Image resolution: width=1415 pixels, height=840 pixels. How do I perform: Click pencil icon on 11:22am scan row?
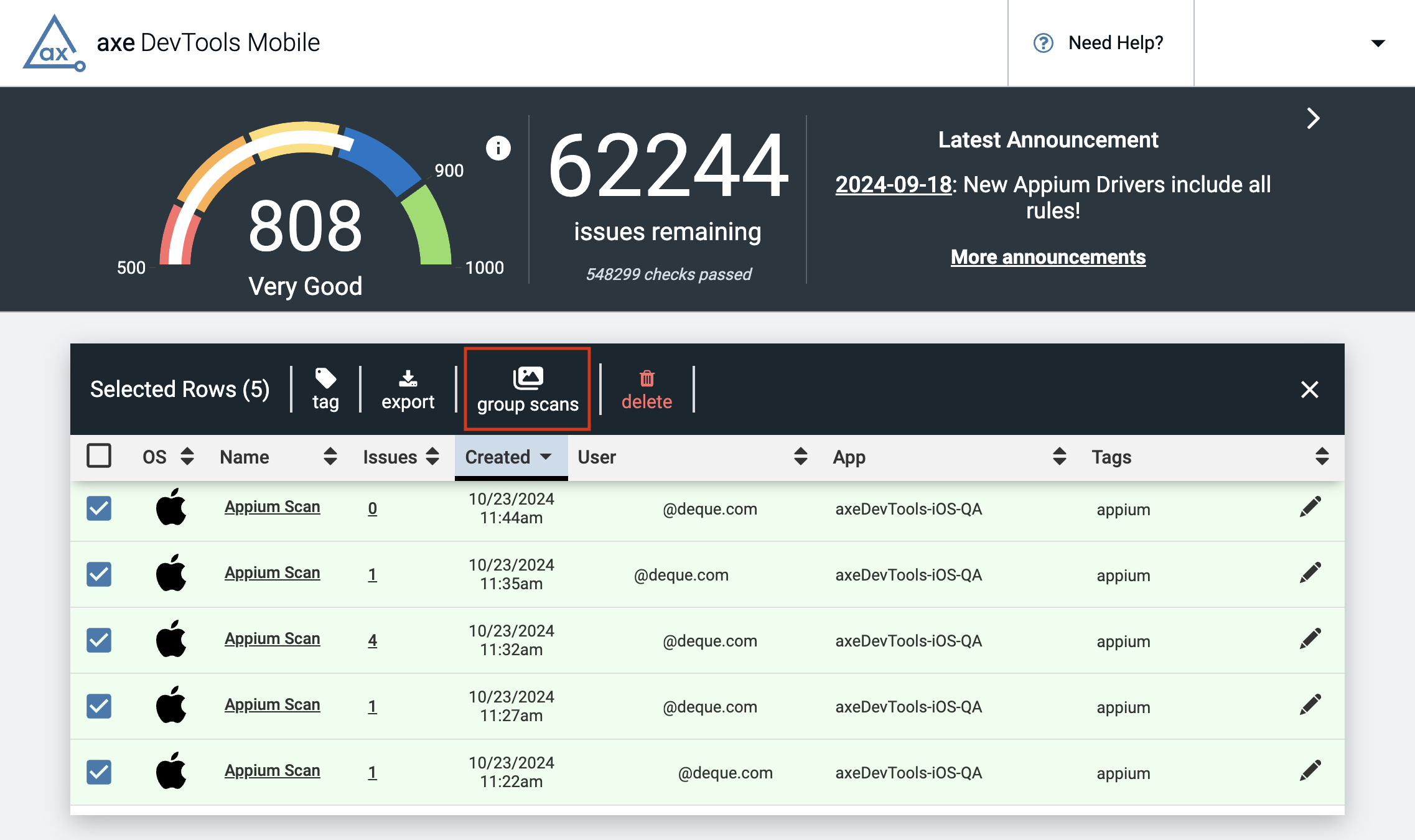point(1310,771)
